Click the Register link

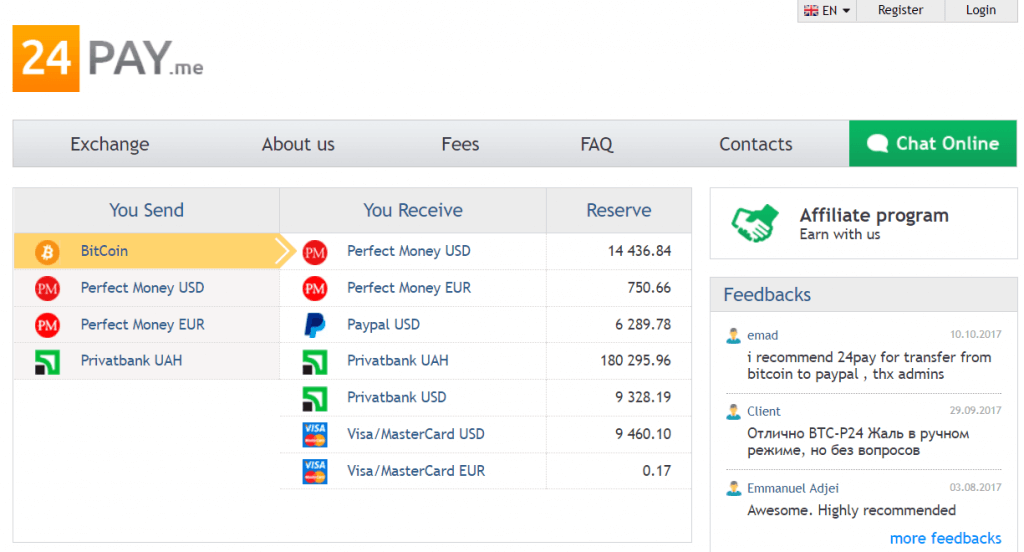tap(900, 10)
